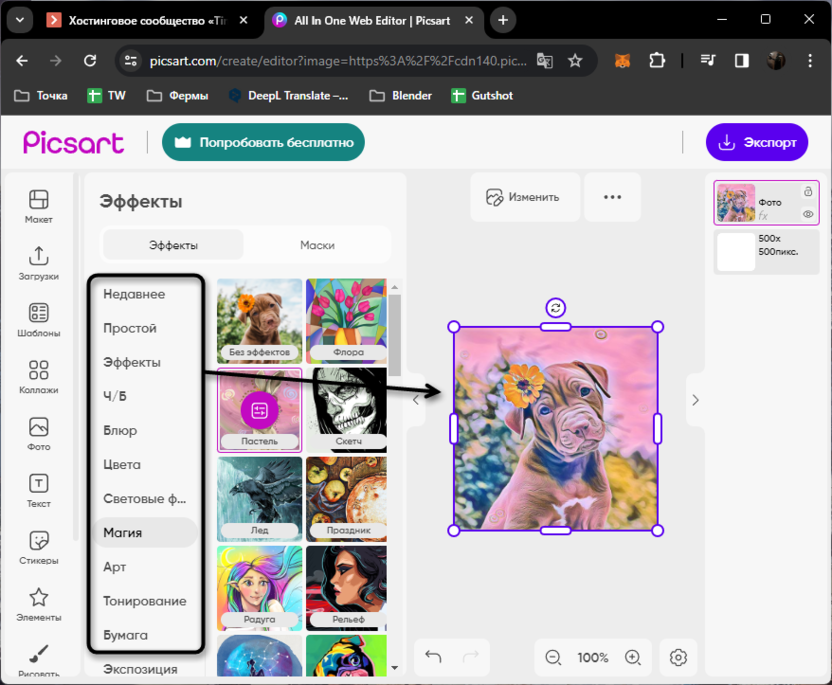Collapse the right layers panel chevron
Screen dimensions: 832x685
(x=696, y=400)
